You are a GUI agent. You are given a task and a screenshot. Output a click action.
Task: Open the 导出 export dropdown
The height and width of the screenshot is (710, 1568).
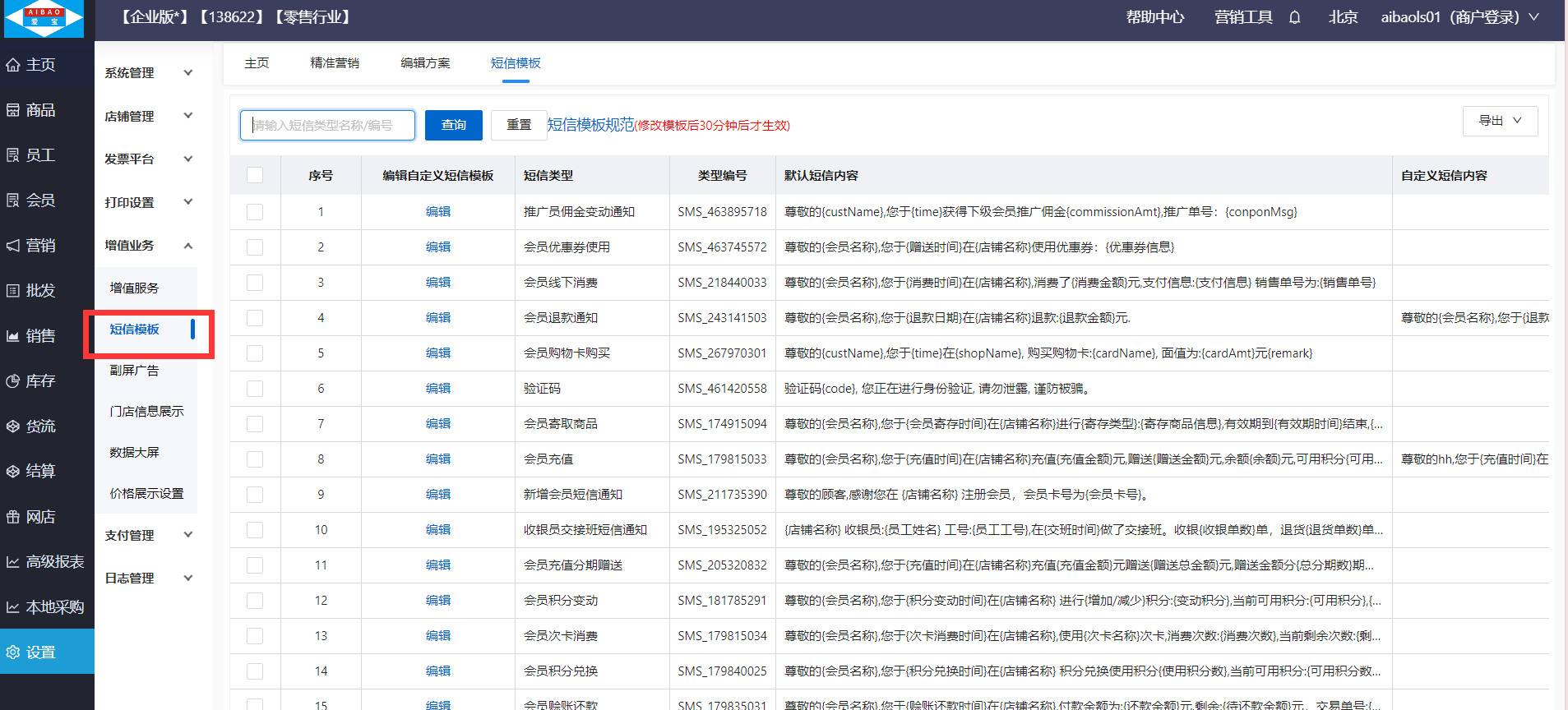coord(1500,121)
